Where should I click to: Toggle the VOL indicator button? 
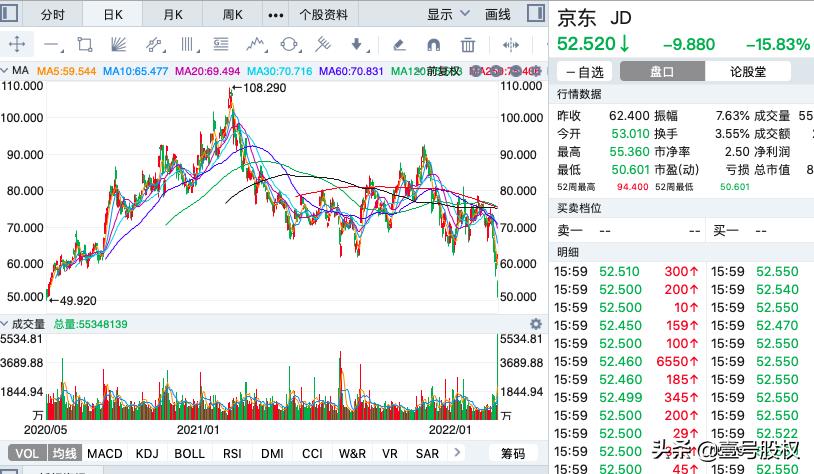coord(24,453)
